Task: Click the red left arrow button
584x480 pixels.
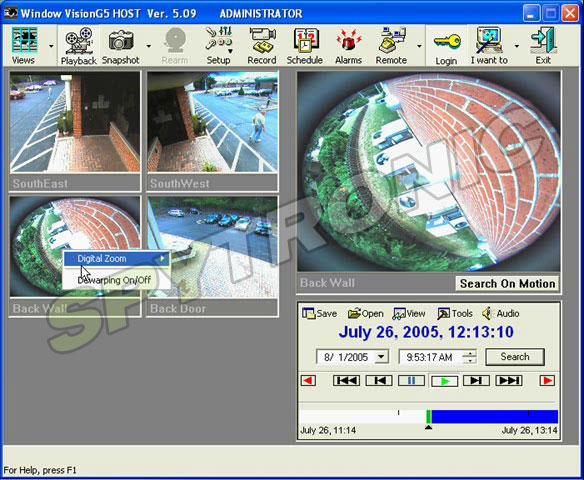Action: click(x=308, y=381)
